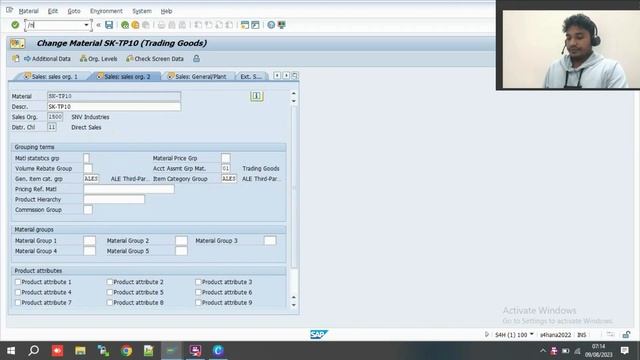640x360 pixels.
Task: Open the Goto menu
Action: [74, 11]
